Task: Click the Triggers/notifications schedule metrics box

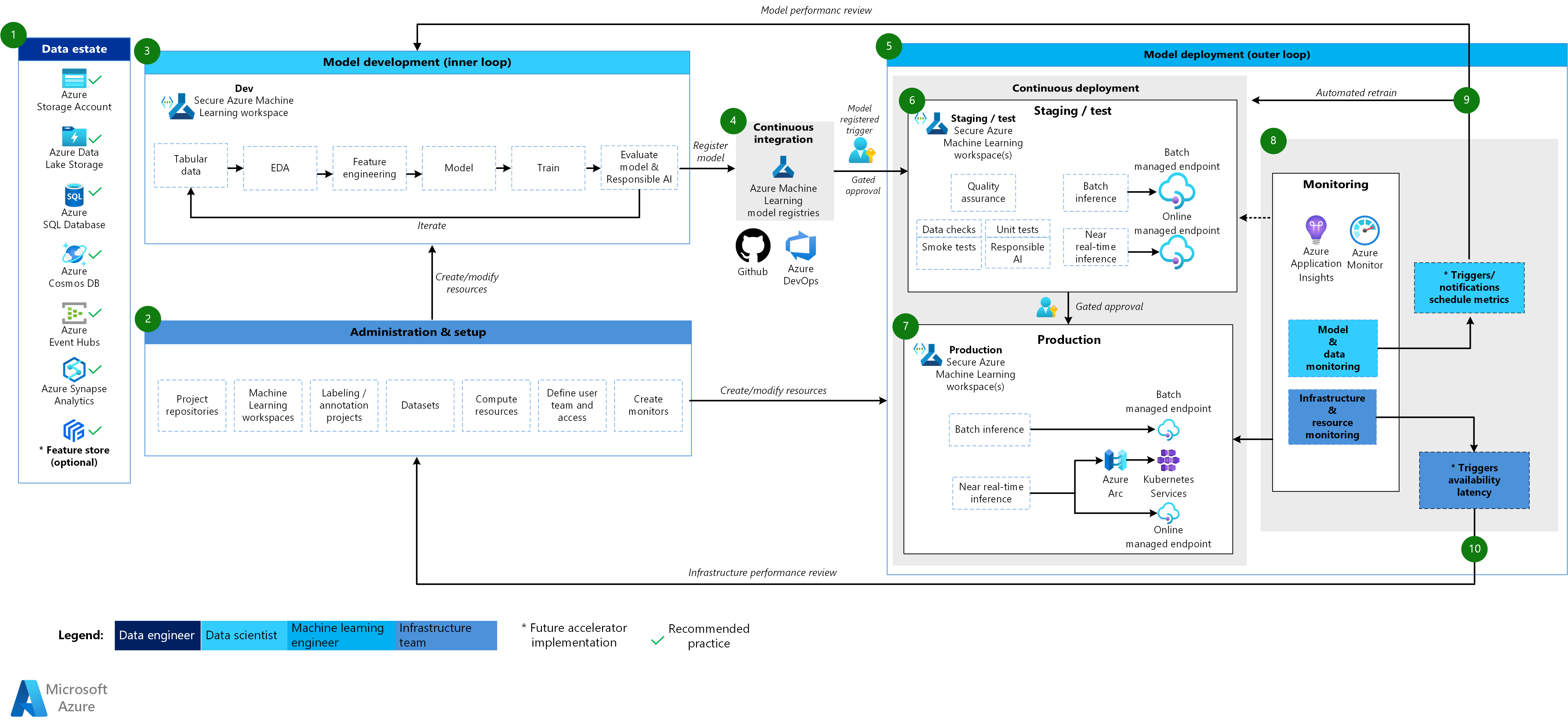Action: [x=1469, y=287]
